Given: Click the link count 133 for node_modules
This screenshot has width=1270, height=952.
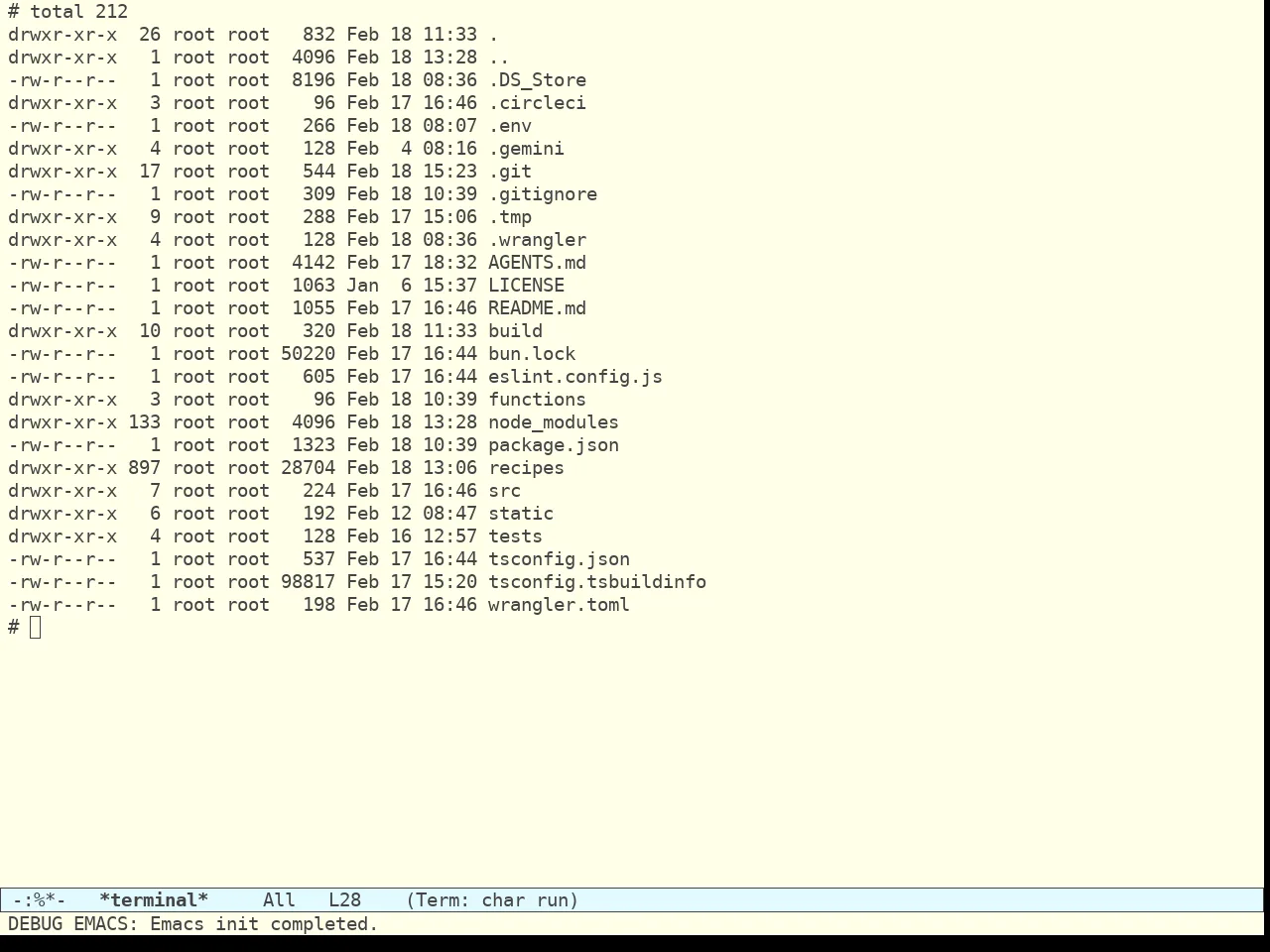Looking at the screenshot, I should [x=144, y=422].
